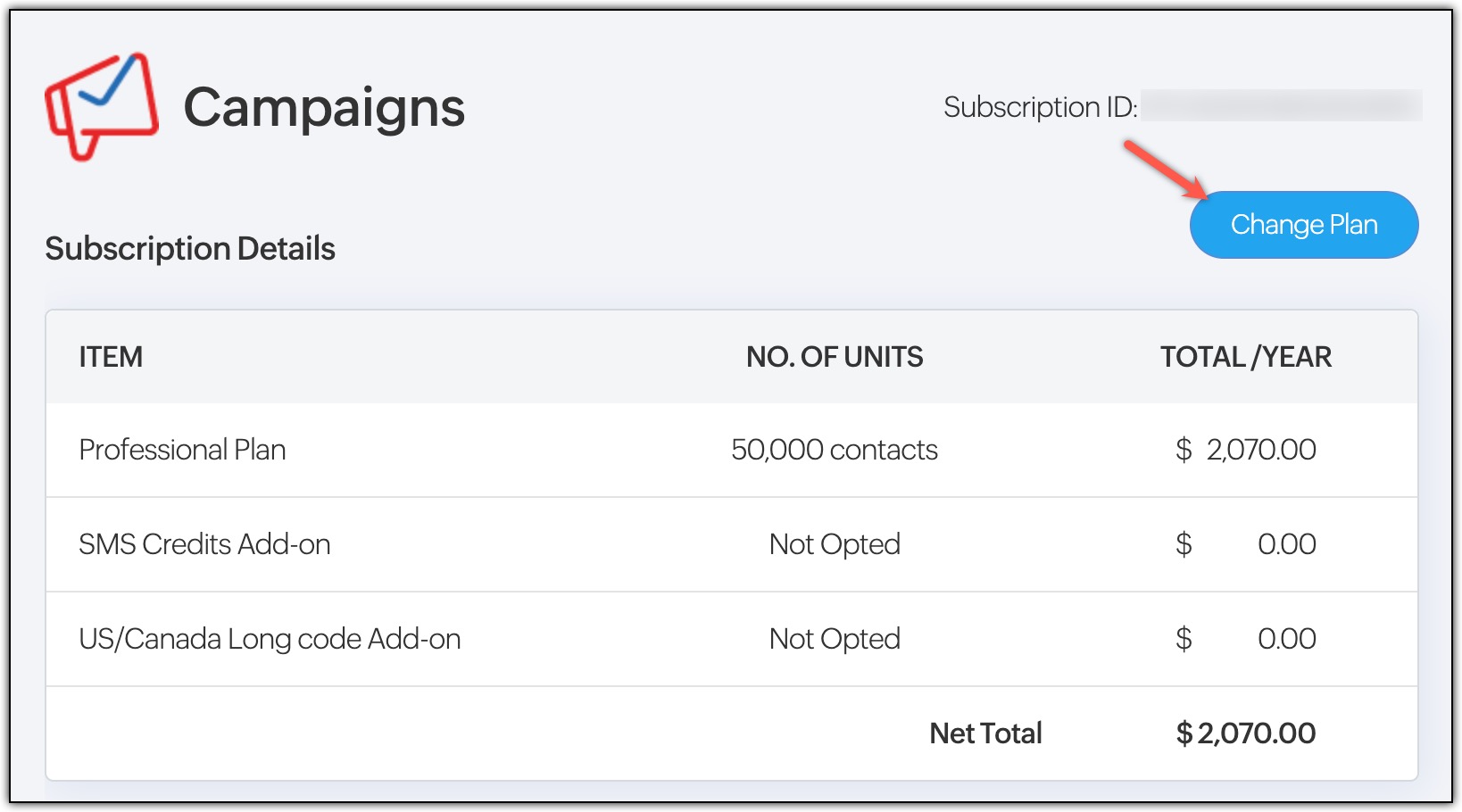The image size is (1462, 812).
Task: Click the Subscription ID label
Action: point(1040,107)
